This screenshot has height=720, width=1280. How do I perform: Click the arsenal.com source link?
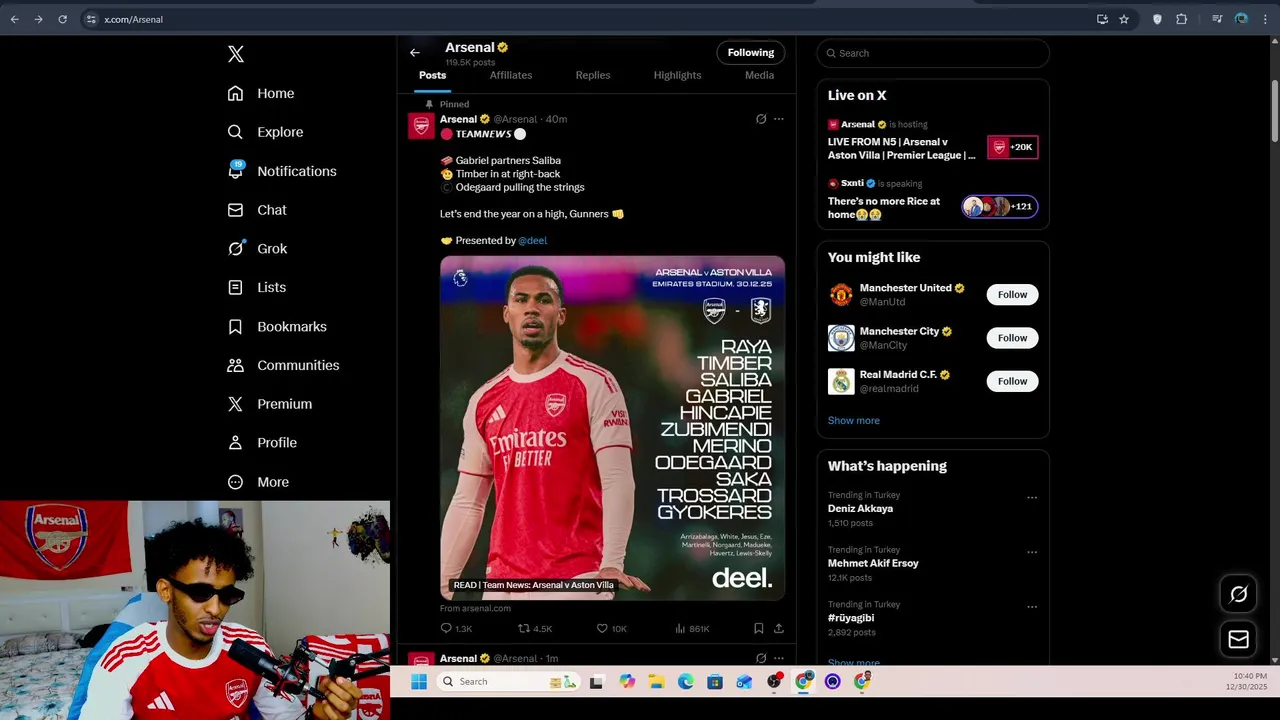pyautogui.click(x=475, y=608)
